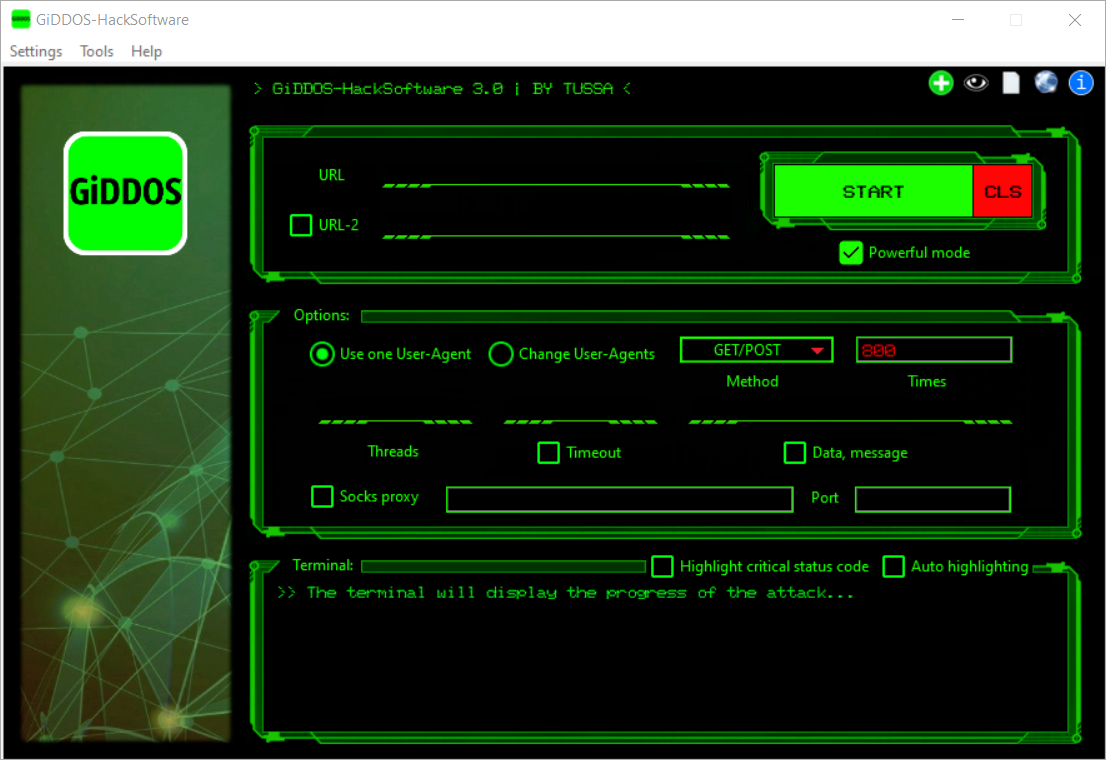1106x760 pixels.
Task: Click the eye icon in top toolbar
Action: (x=976, y=83)
